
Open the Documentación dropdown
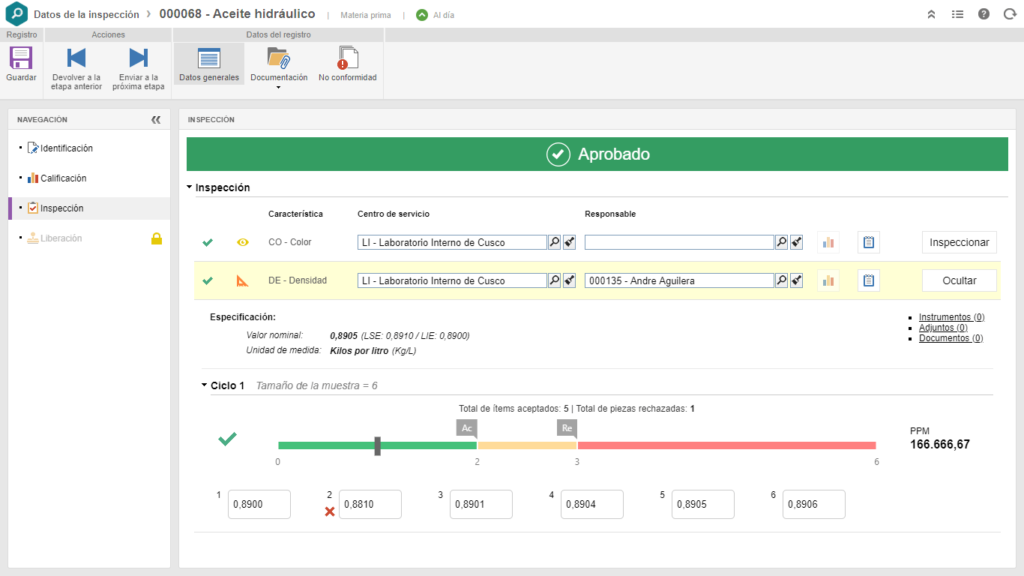[x=278, y=67]
